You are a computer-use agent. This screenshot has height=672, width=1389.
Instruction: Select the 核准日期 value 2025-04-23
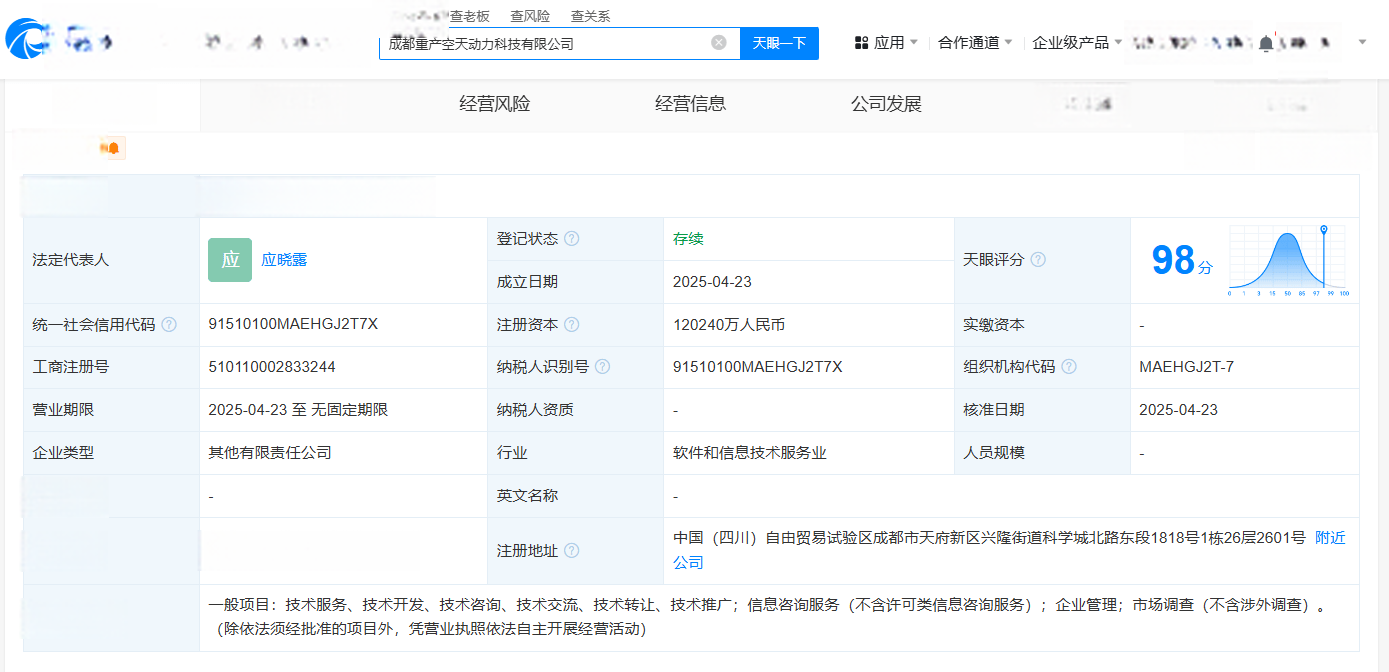pos(1178,410)
